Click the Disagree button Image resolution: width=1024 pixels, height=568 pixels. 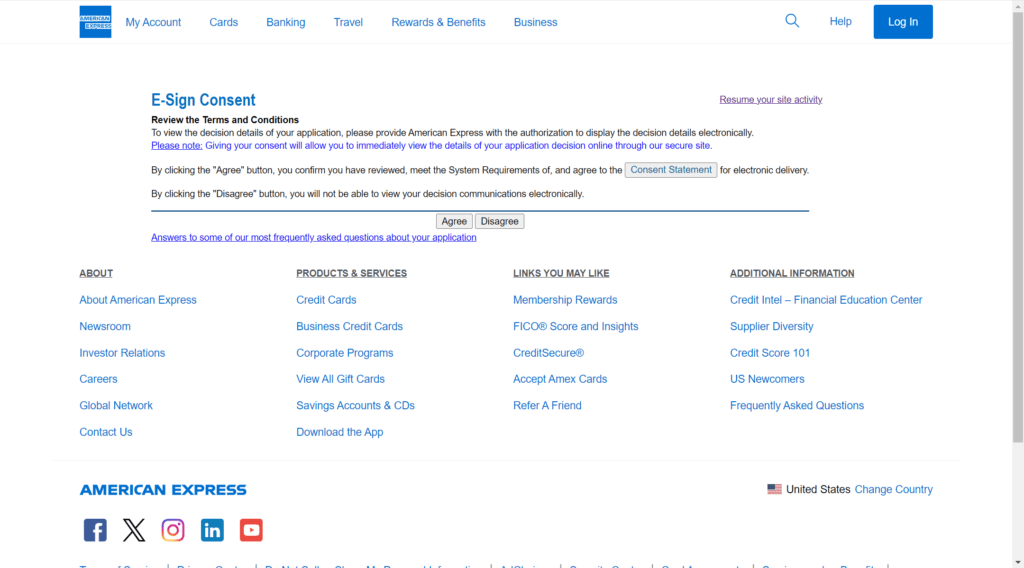click(x=500, y=221)
